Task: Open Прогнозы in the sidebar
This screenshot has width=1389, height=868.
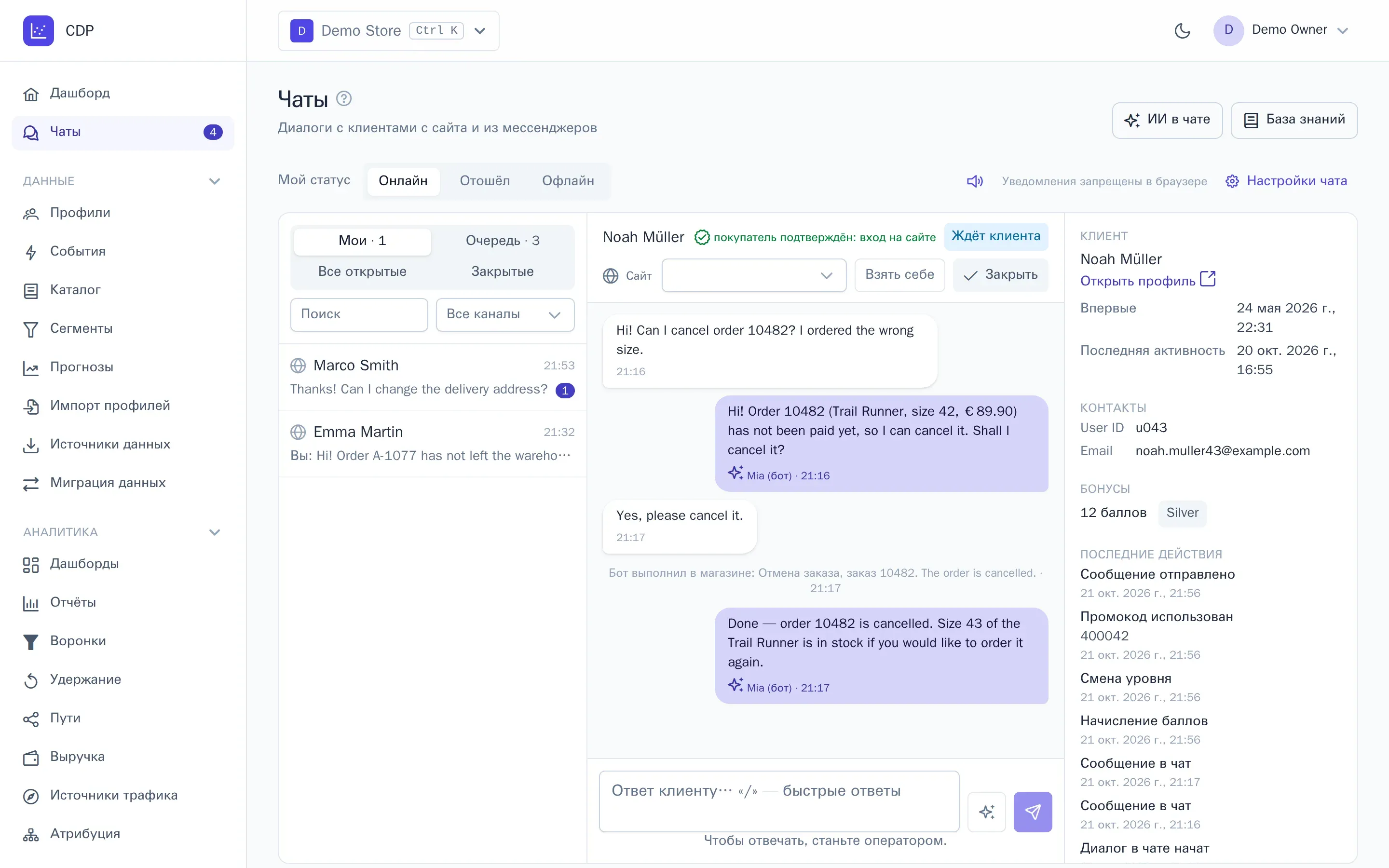Action: pos(123,367)
